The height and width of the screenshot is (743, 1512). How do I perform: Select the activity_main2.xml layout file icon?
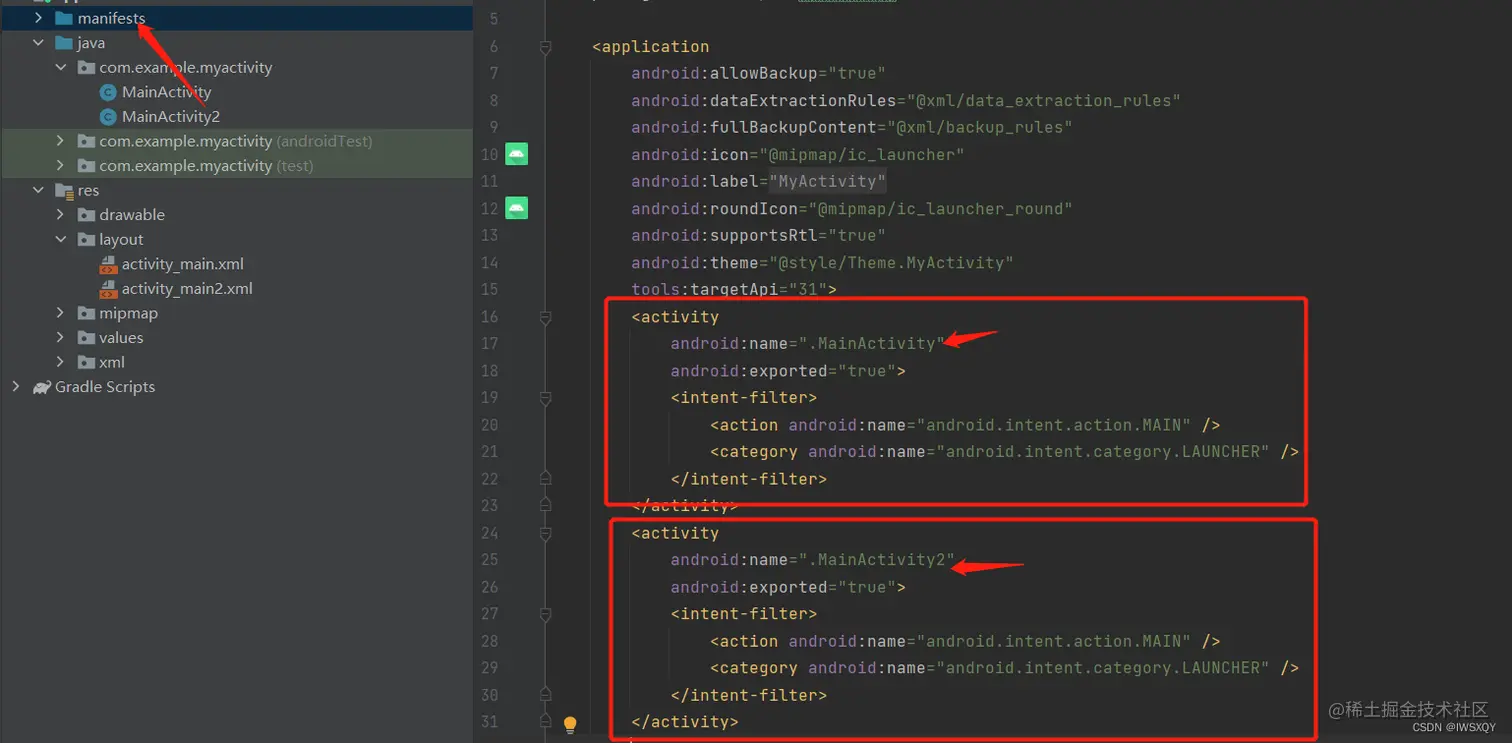point(108,289)
